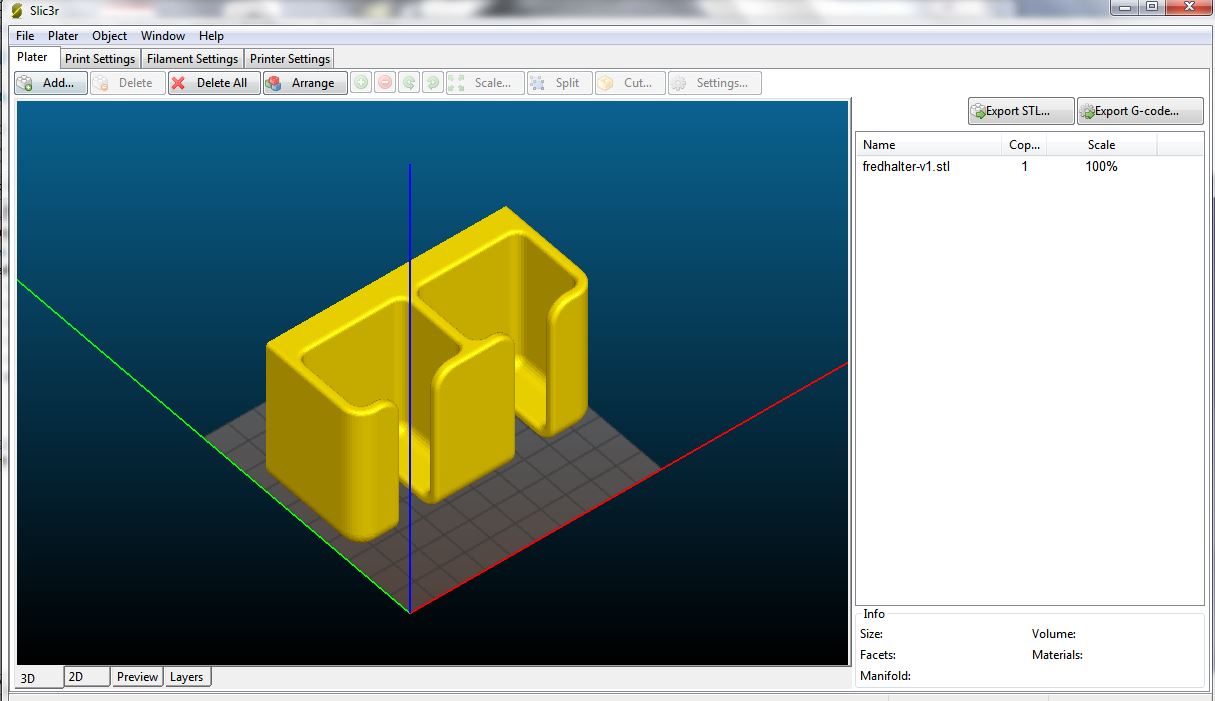Click the rotate clockwise icon

pyautogui.click(x=433, y=83)
